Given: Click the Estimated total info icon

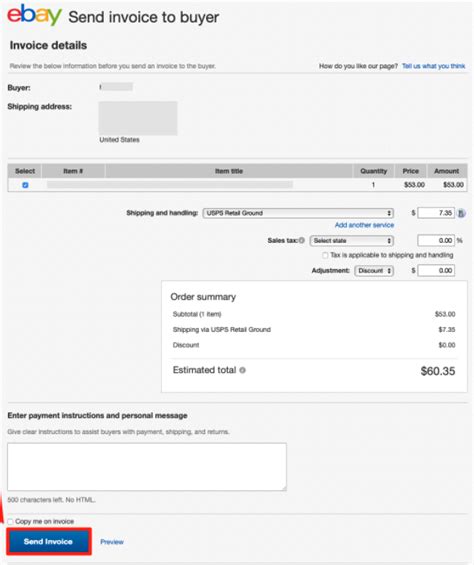Looking at the screenshot, I should [x=243, y=370].
